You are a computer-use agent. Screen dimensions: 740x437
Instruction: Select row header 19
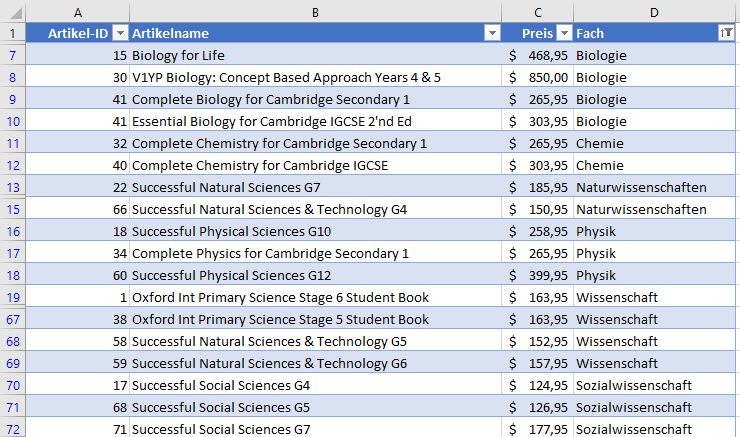pyautogui.click(x=13, y=297)
